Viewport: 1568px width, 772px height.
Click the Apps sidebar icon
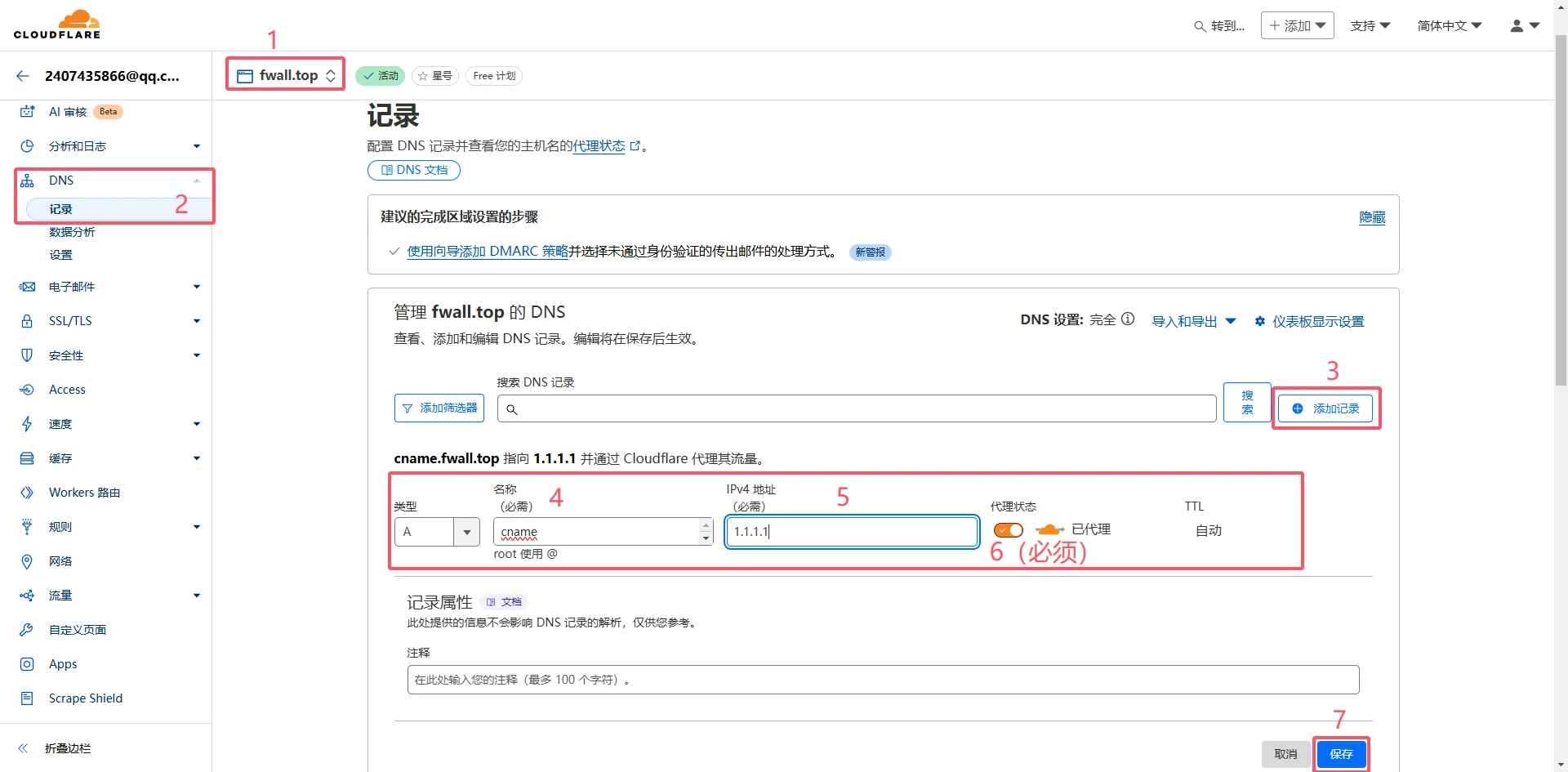coord(27,664)
